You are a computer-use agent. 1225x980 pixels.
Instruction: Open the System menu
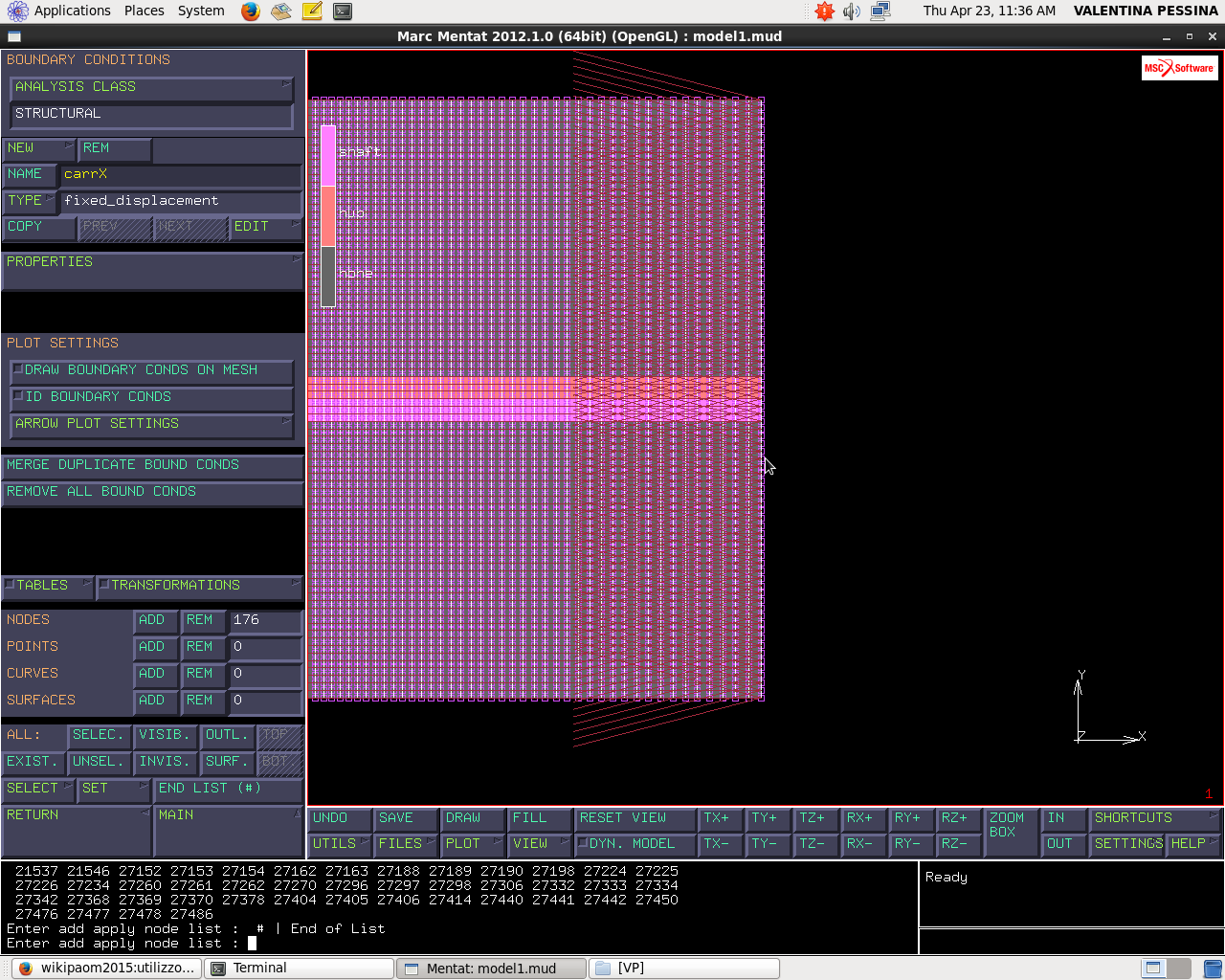201,11
